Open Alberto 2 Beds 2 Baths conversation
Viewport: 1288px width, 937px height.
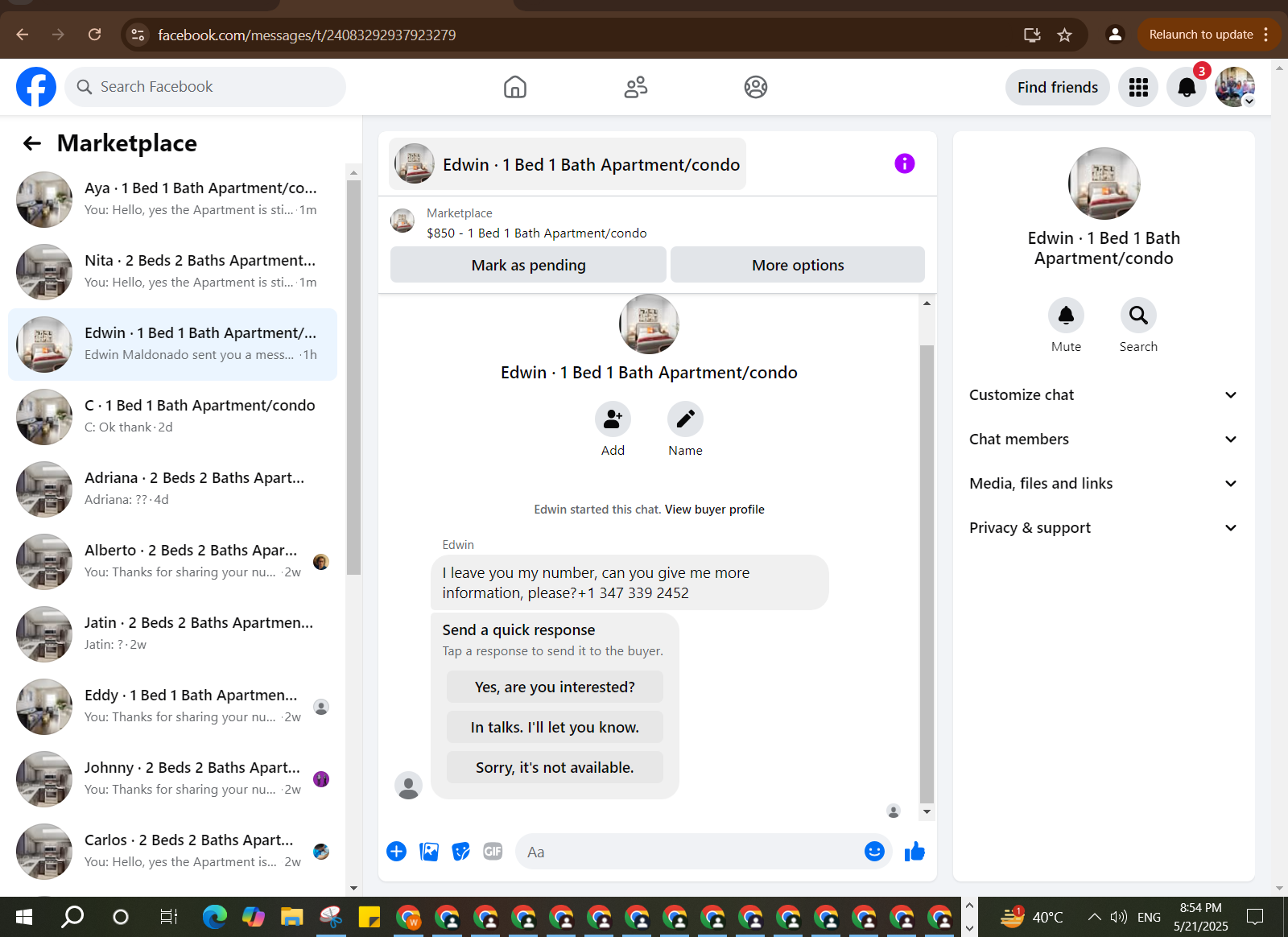point(172,561)
